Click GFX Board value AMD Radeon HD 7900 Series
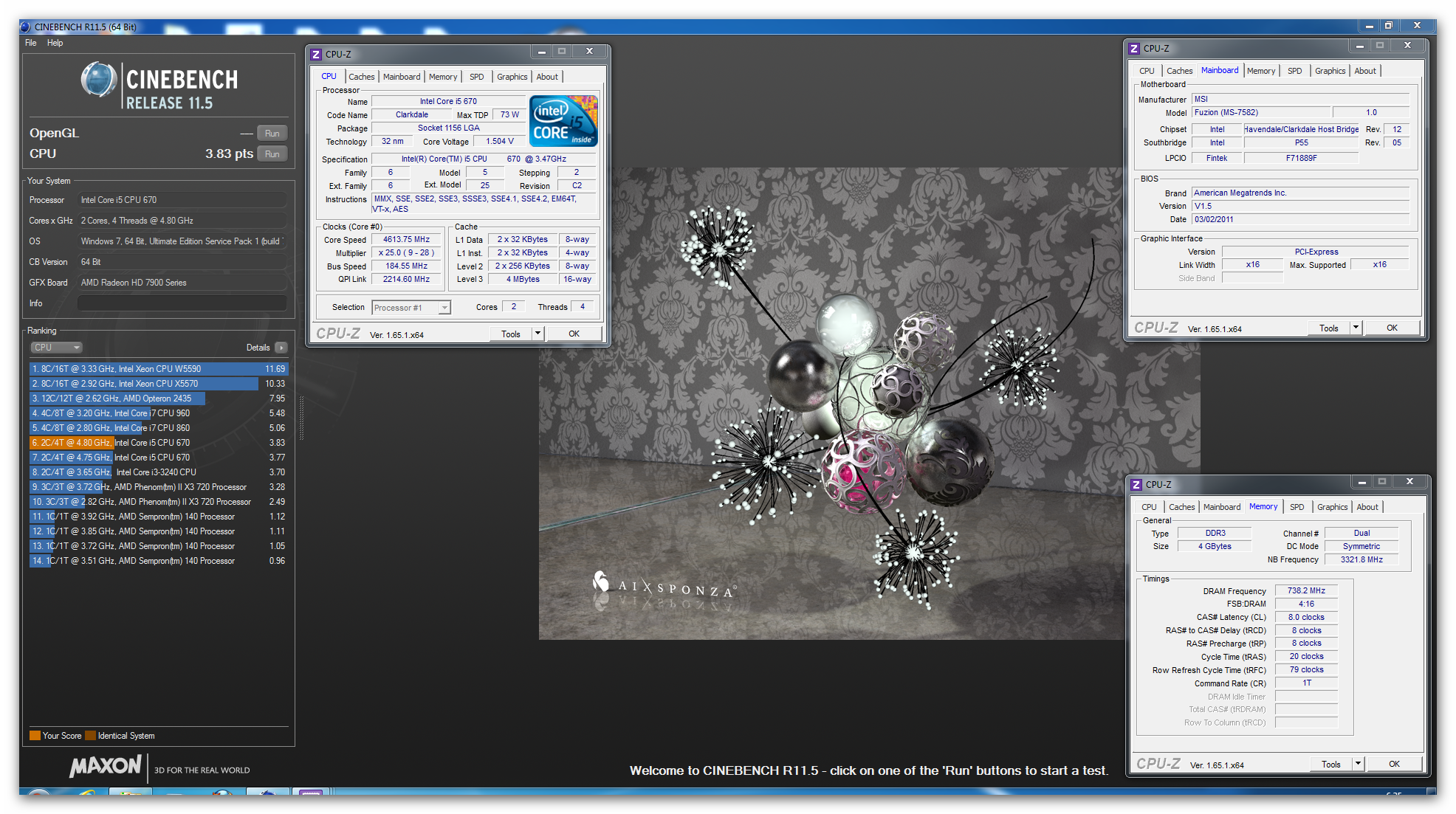 point(182,283)
